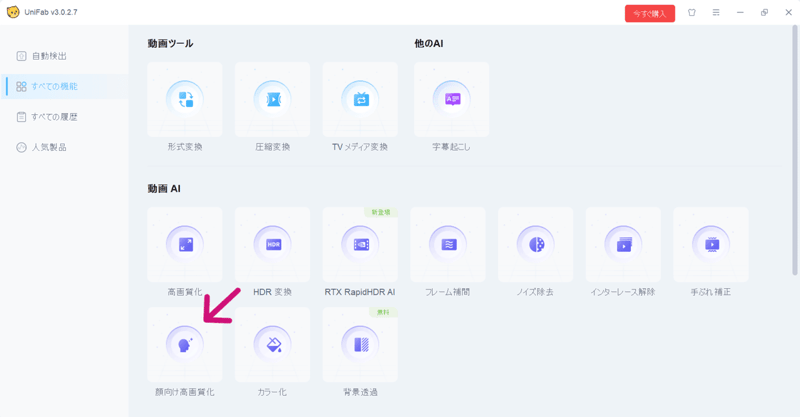Screen dimensions: 800x417
Task: Click the UniFab v3.0.2.7 title text
Action: point(51,12)
